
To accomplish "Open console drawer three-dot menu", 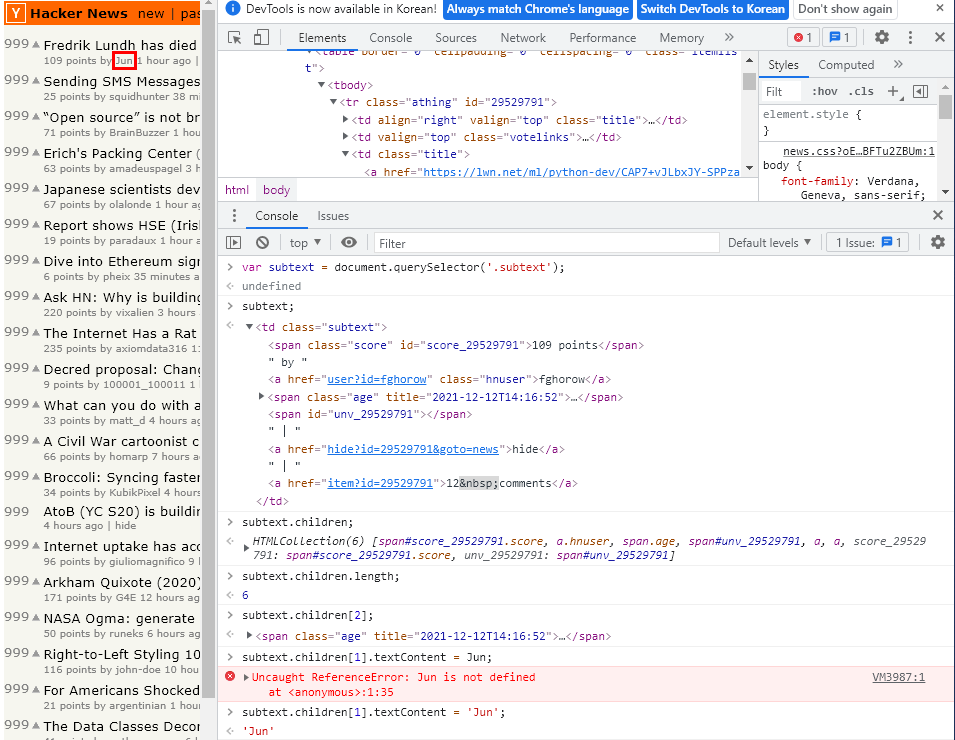I will 234,216.
